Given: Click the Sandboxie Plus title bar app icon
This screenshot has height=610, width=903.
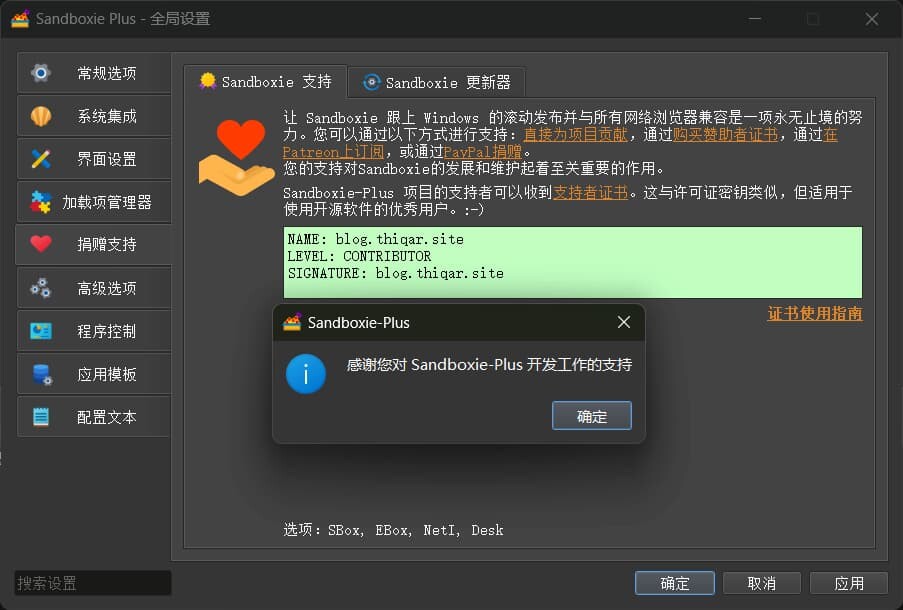Looking at the screenshot, I should click(x=20, y=18).
